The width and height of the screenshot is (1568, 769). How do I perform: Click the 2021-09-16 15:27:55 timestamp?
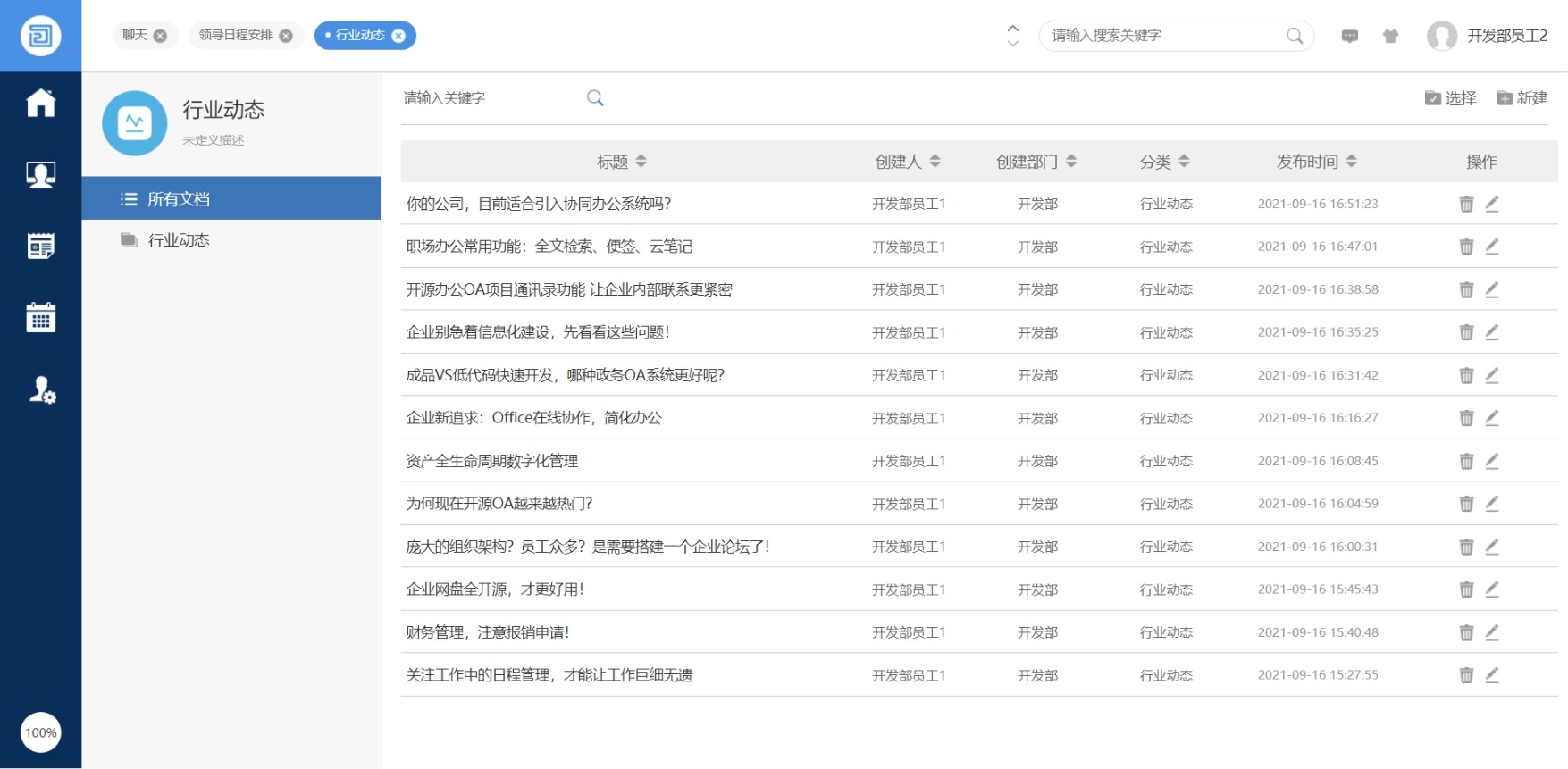1318,675
